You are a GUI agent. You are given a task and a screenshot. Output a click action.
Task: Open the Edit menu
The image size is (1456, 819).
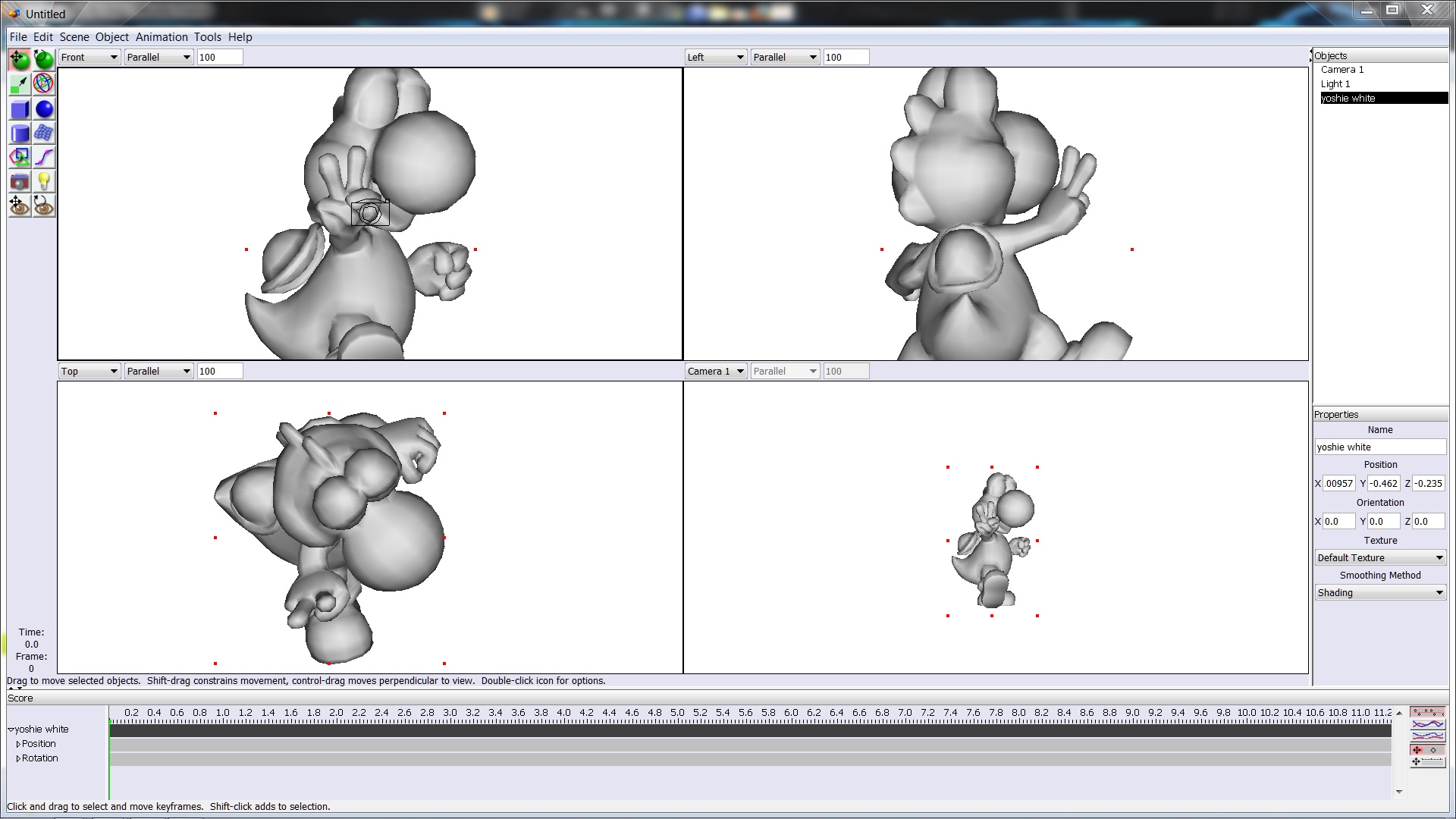[x=43, y=37]
